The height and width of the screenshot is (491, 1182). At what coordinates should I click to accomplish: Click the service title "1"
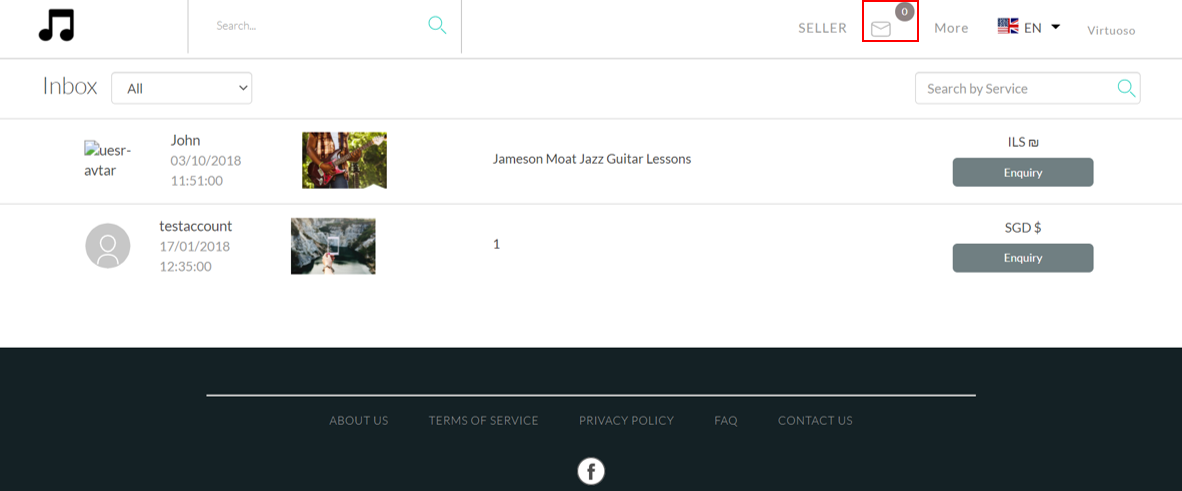tap(496, 244)
